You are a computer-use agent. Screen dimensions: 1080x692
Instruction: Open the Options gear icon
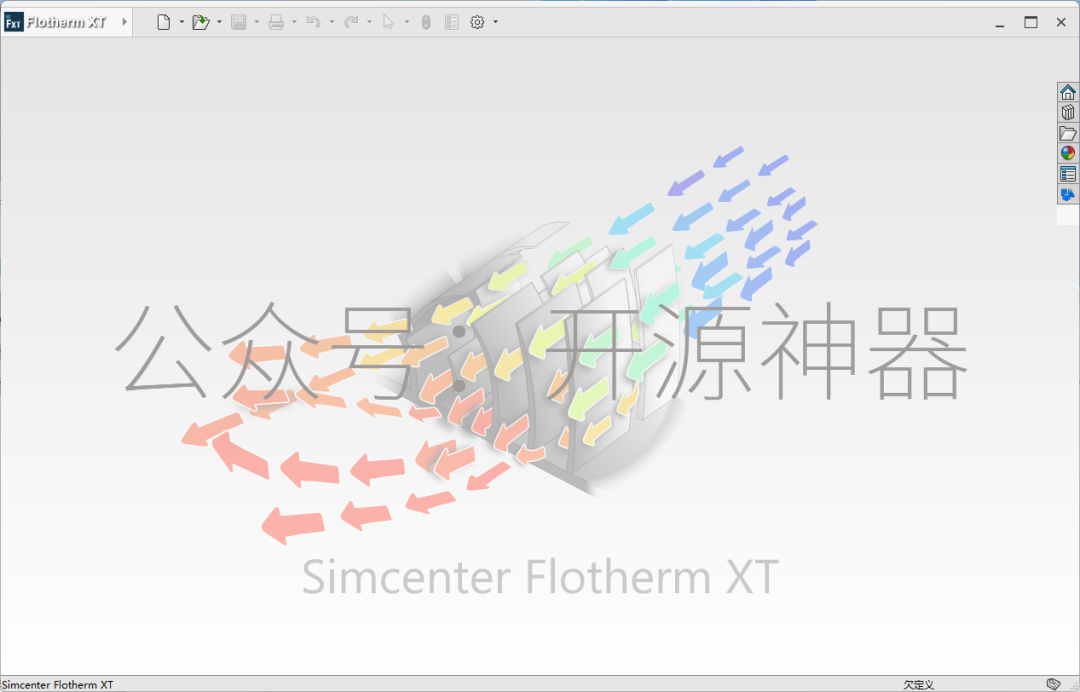pyautogui.click(x=477, y=22)
